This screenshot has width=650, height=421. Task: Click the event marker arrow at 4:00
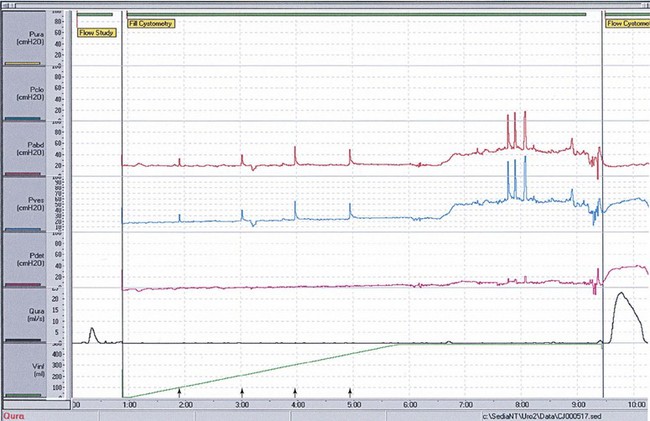tap(295, 391)
